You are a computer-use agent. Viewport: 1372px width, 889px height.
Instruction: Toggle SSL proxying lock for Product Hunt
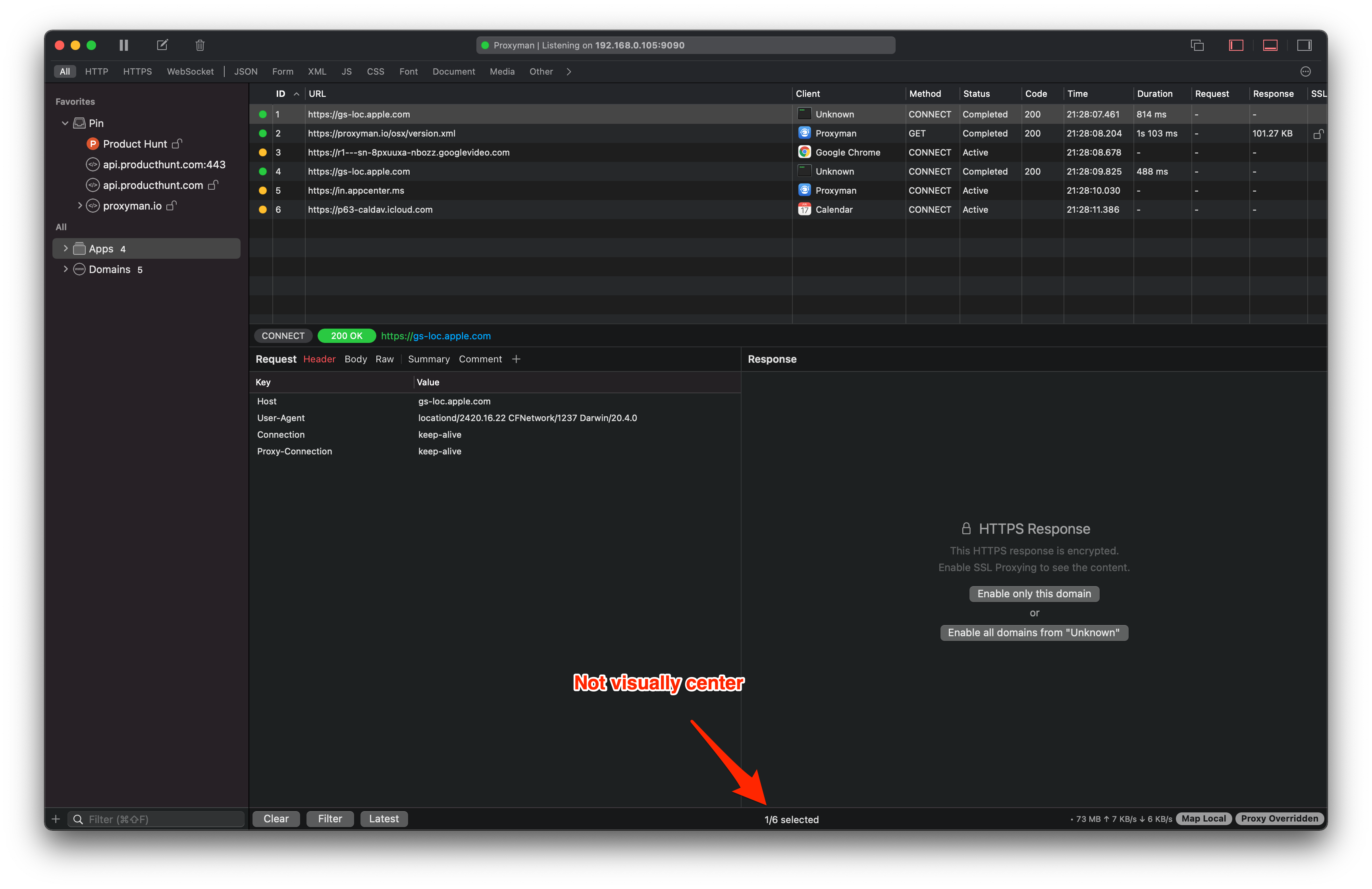pos(176,143)
